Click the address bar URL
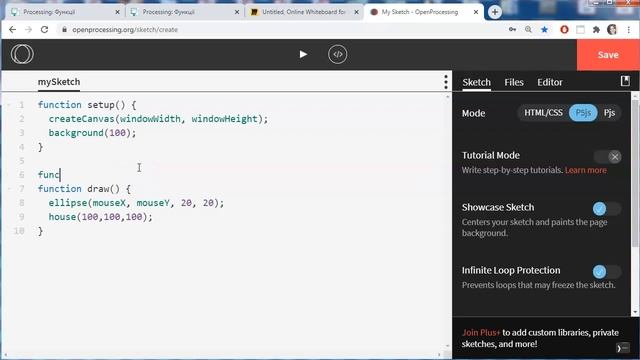The width and height of the screenshot is (640, 360). click(x=125, y=29)
